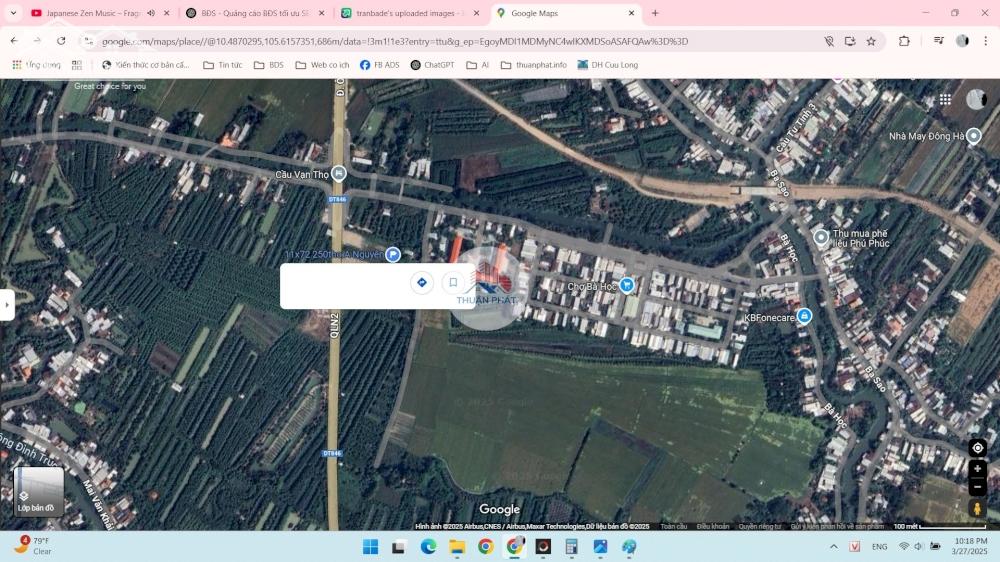Viewport: 1000px width, 562px height.
Task: Open the AI bookmark folder
Action: 478,65
